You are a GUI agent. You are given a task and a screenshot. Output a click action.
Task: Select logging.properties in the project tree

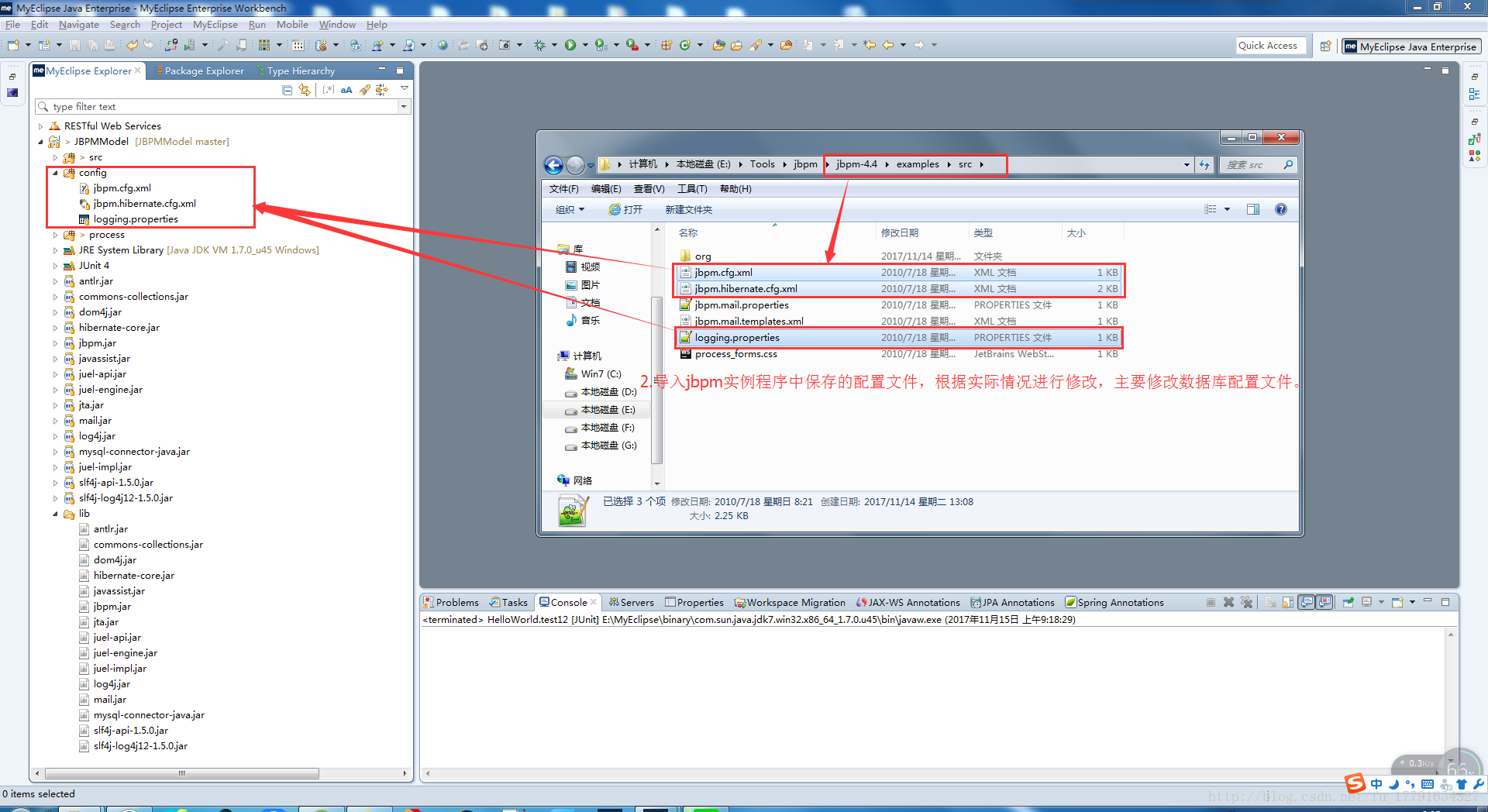click(129, 219)
